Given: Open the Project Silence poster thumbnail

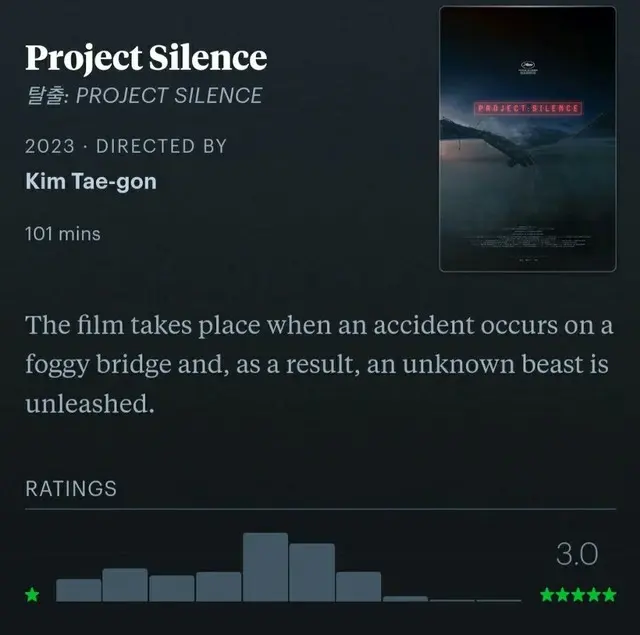Looking at the screenshot, I should point(528,139).
